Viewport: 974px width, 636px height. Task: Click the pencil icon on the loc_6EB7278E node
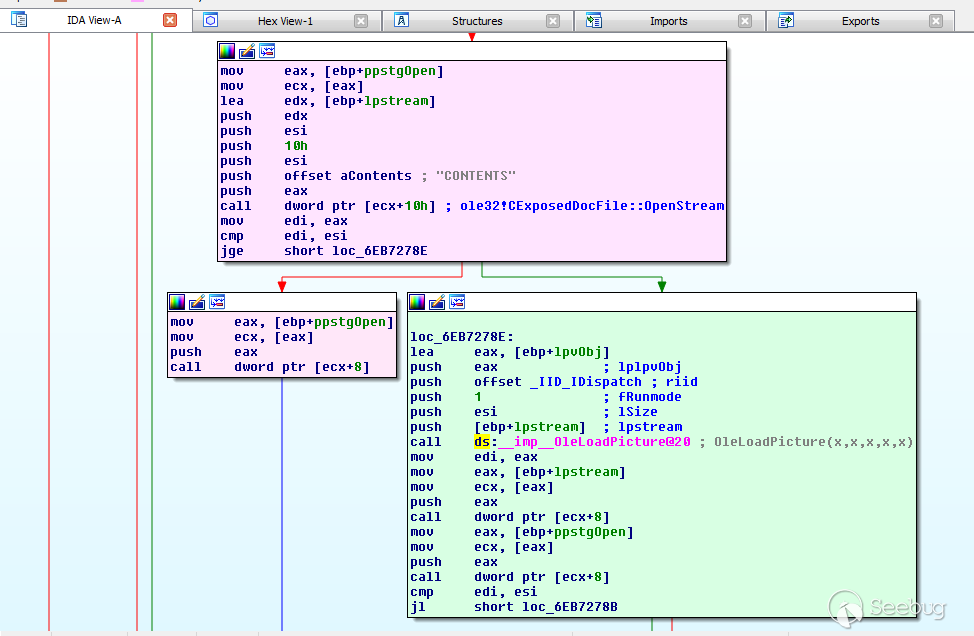coord(437,301)
